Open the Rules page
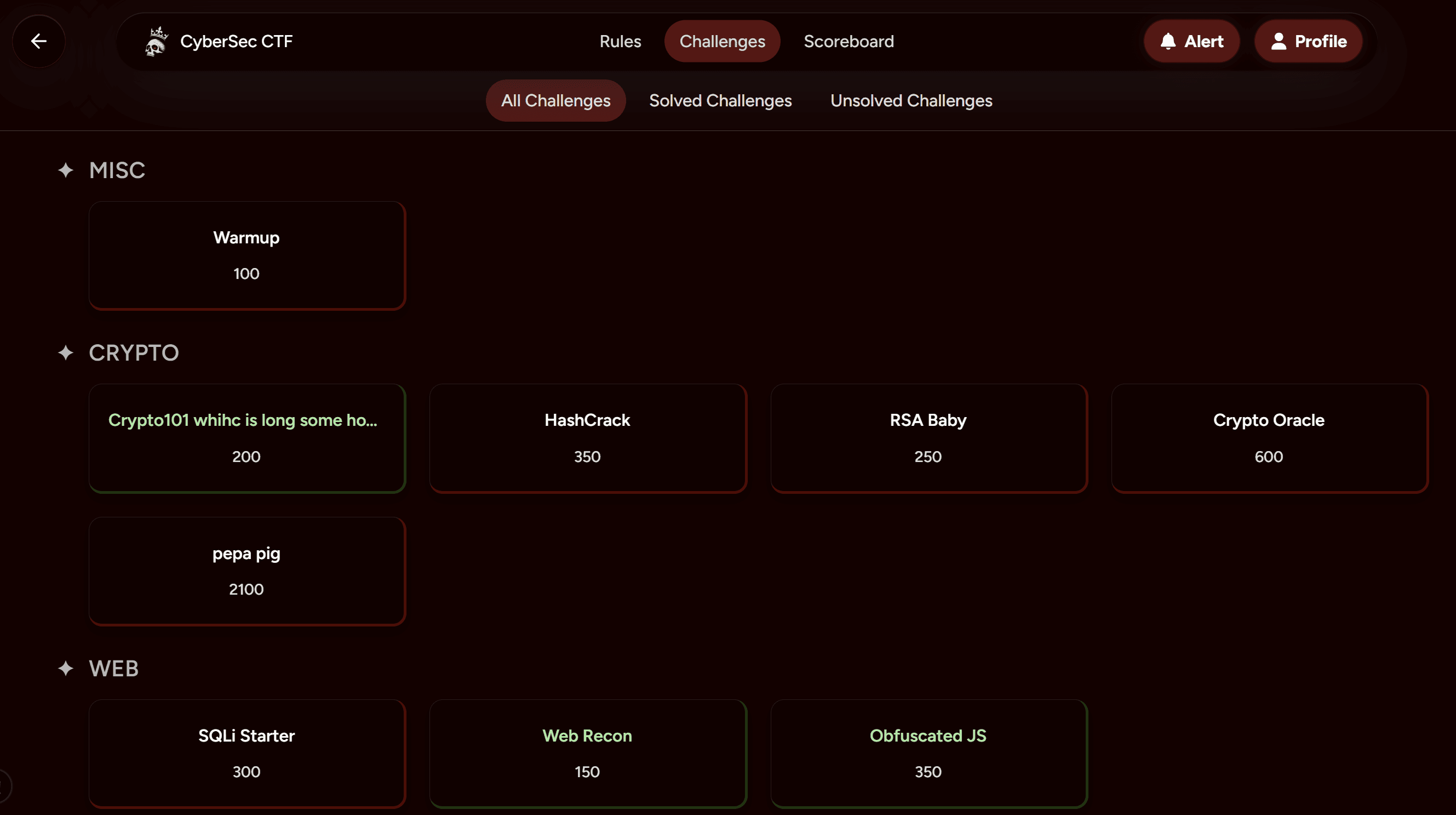The width and height of the screenshot is (1456, 815). 620,41
